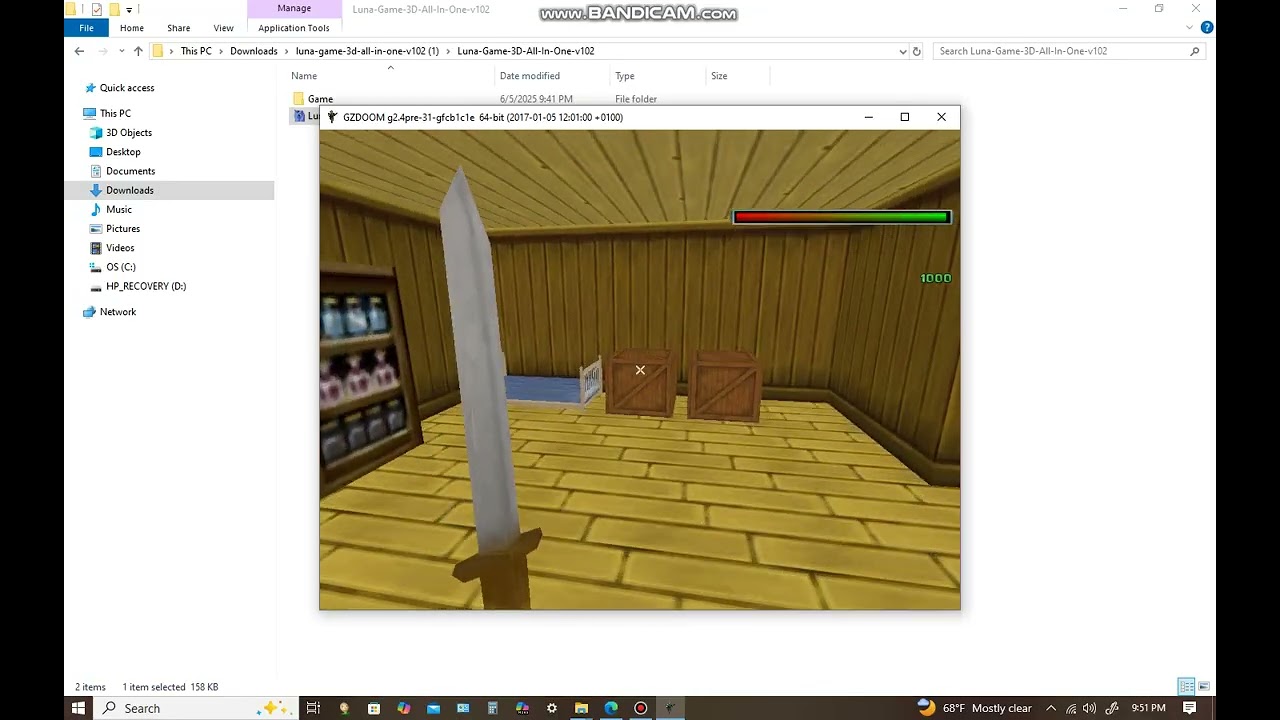Click the taskbar Search box
Viewport: 1280px width, 720px height.
point(196,708)
